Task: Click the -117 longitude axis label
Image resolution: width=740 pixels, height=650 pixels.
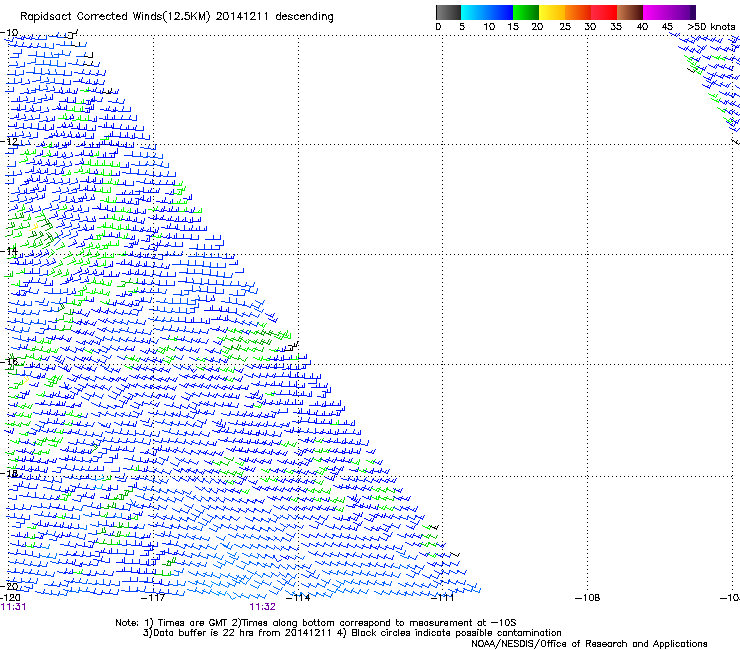Action: point(153,598)
